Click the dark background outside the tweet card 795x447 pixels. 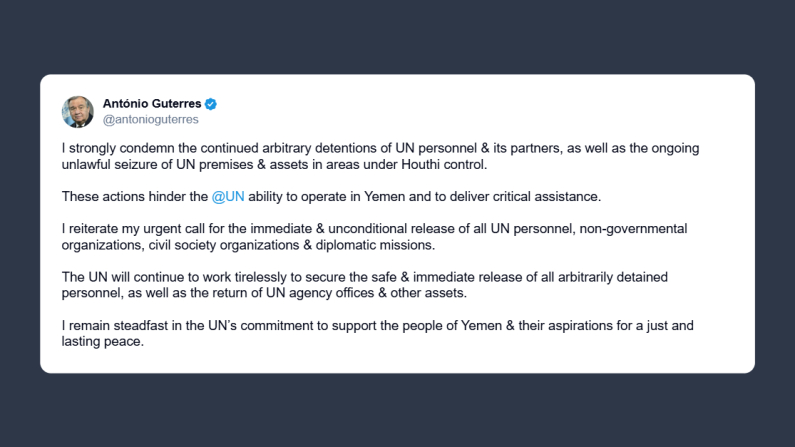[400, 410]
